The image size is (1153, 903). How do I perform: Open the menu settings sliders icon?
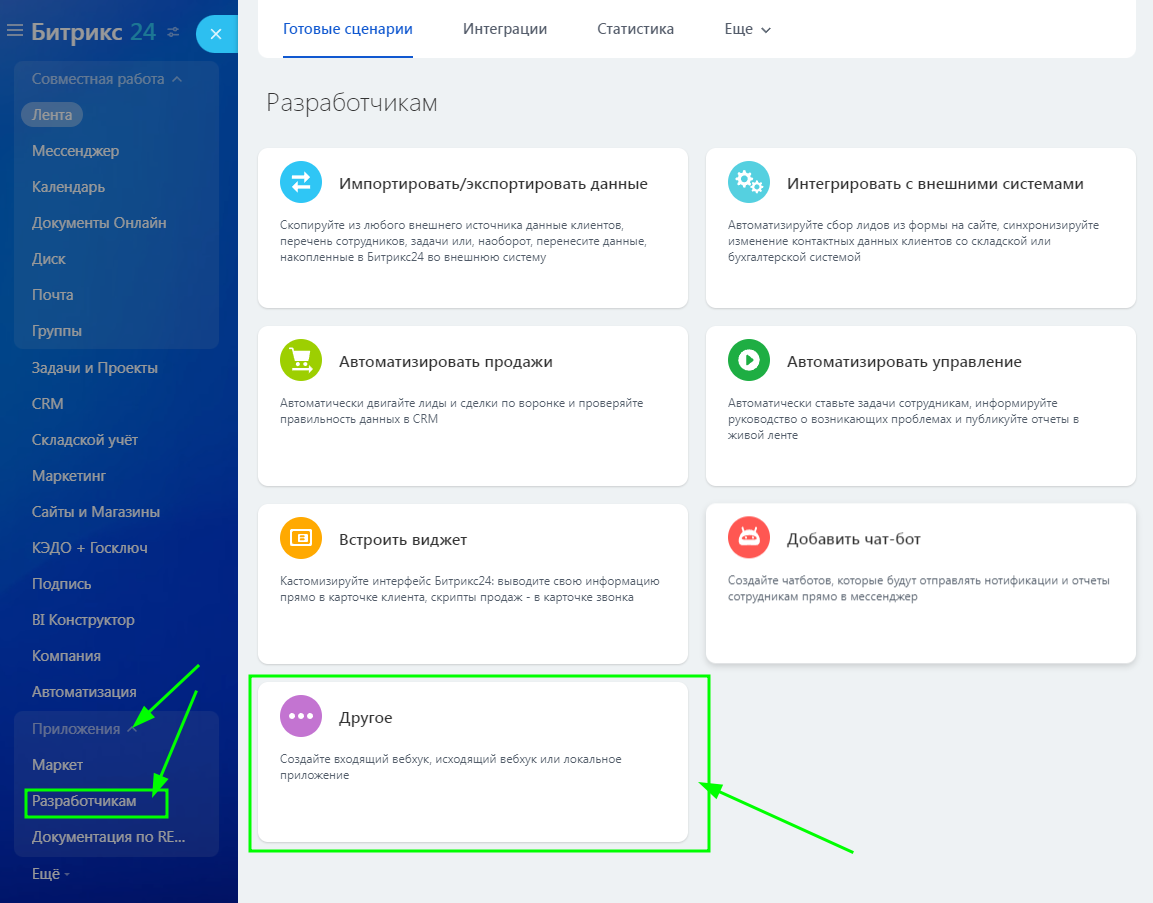pos(173,32)
